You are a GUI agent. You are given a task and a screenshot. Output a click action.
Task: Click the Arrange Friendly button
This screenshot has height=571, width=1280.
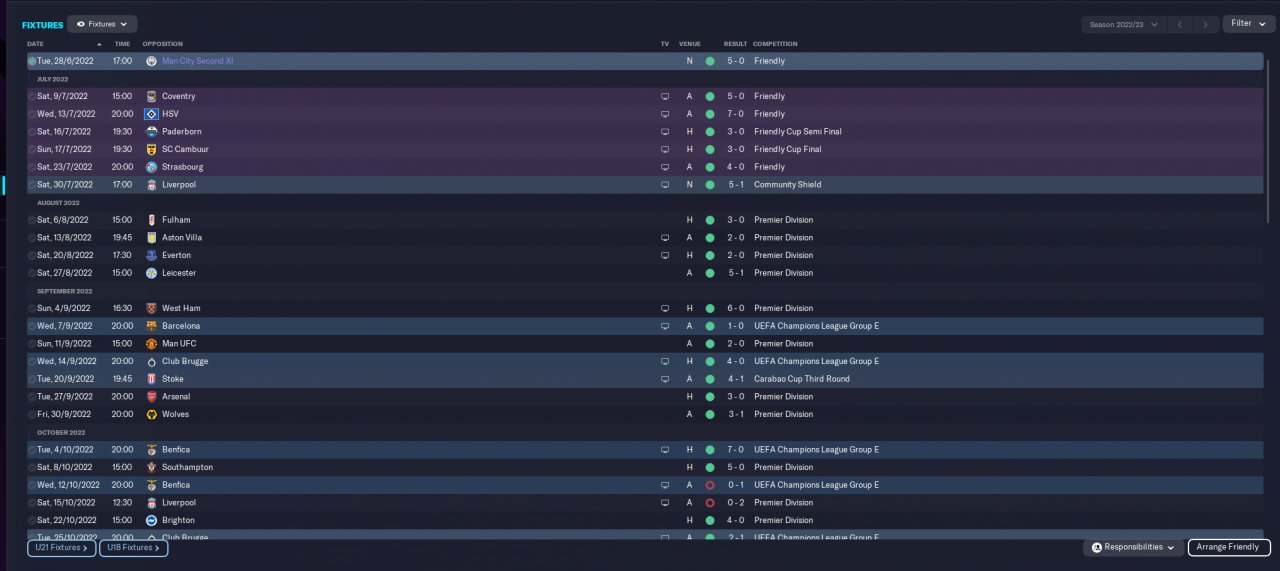pos(1229,548)
